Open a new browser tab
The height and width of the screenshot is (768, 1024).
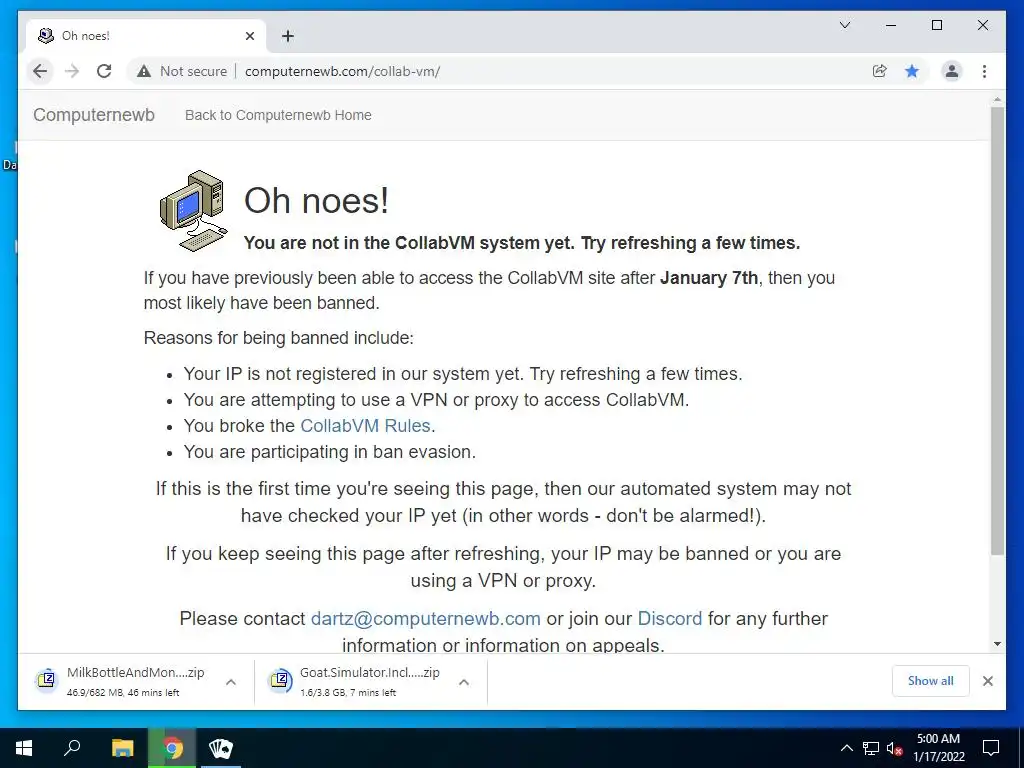(288, 36)
